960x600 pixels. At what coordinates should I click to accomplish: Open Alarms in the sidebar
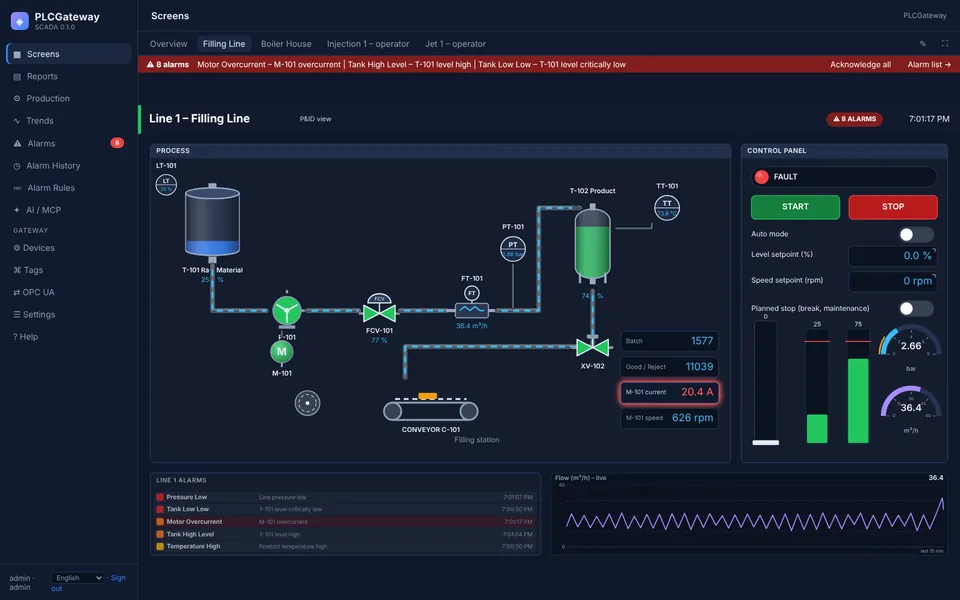(x=69, y=143)
